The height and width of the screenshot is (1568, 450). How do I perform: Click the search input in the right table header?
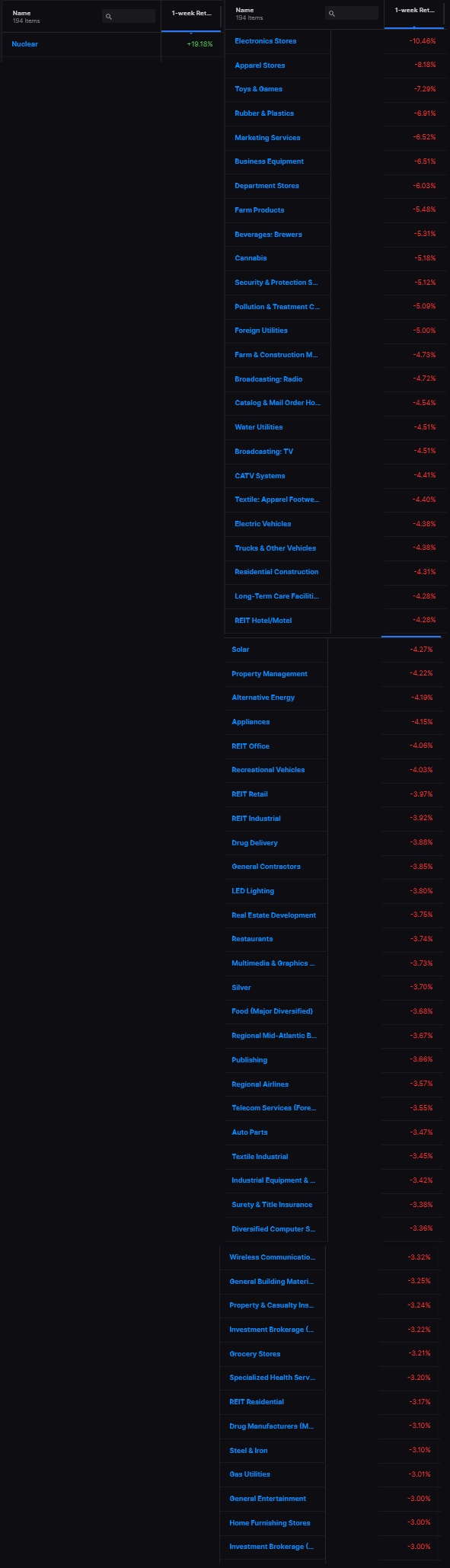coord(352,13)
